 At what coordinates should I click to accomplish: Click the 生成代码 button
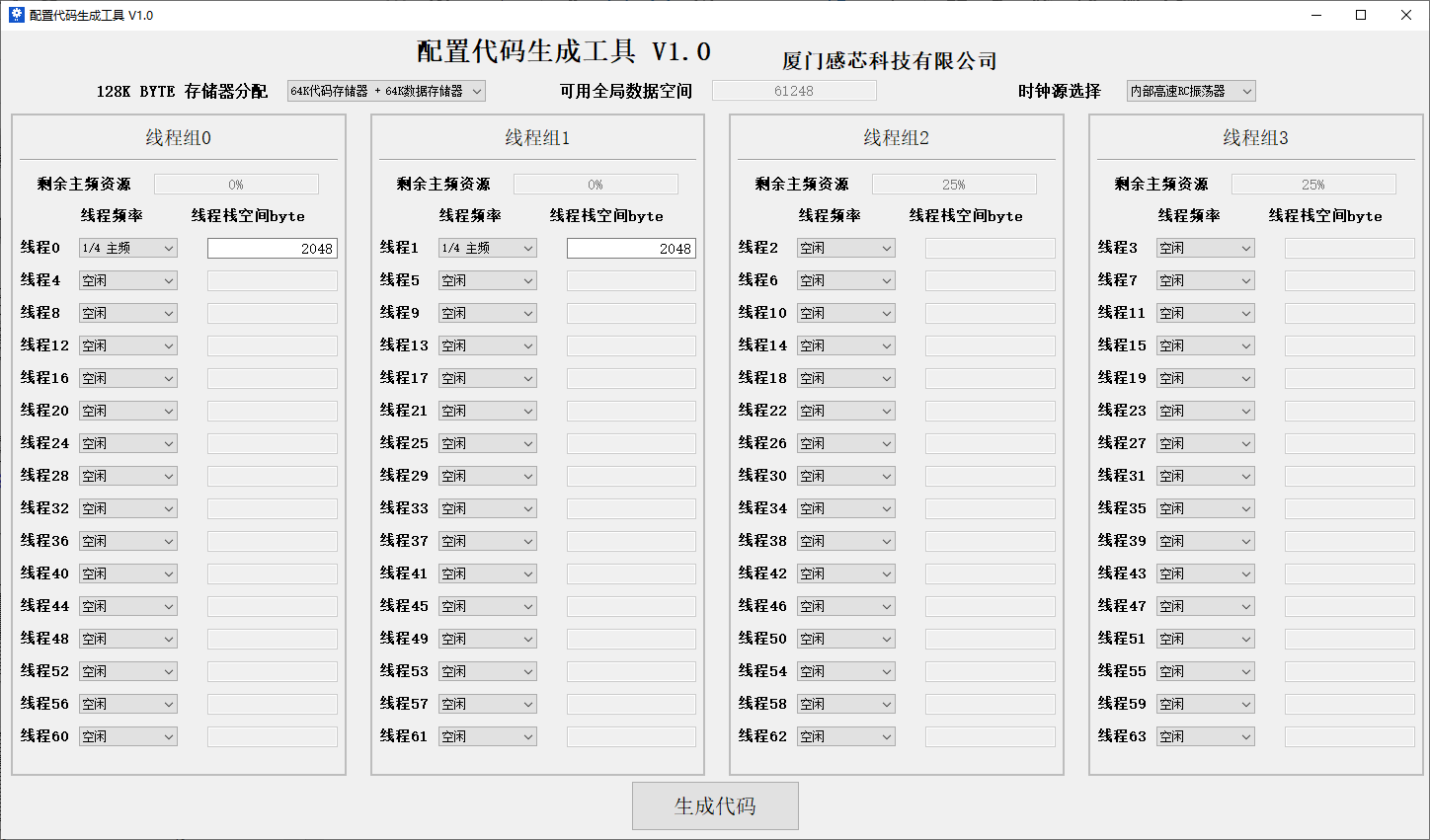pos(715,806)
